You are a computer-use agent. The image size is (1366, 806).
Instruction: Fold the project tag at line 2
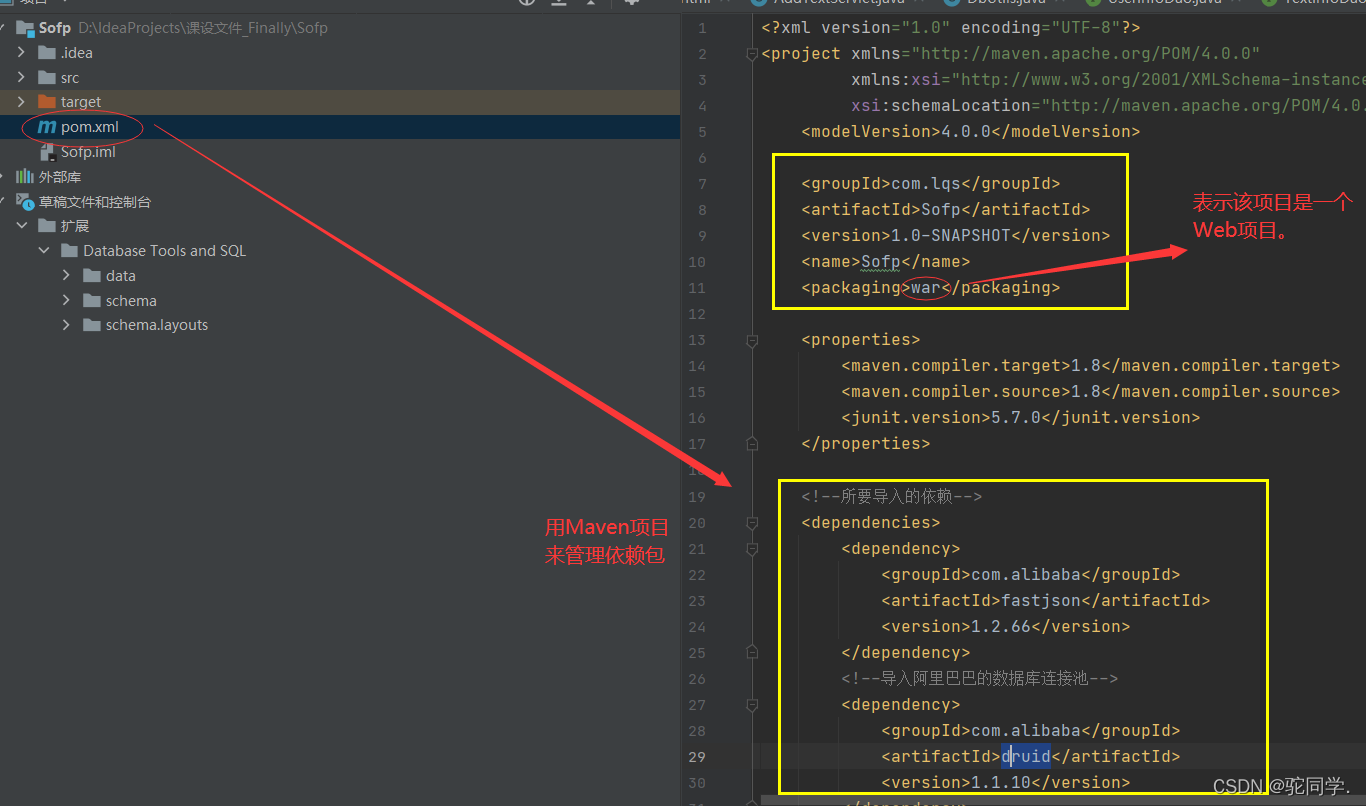tap(752, 54)
